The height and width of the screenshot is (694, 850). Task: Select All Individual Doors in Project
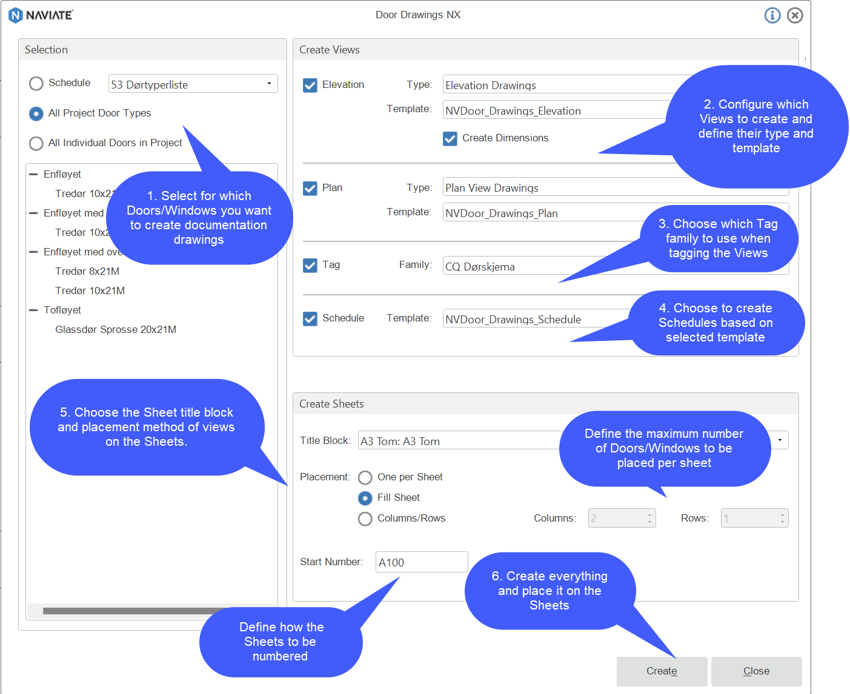tap(36, 144)
